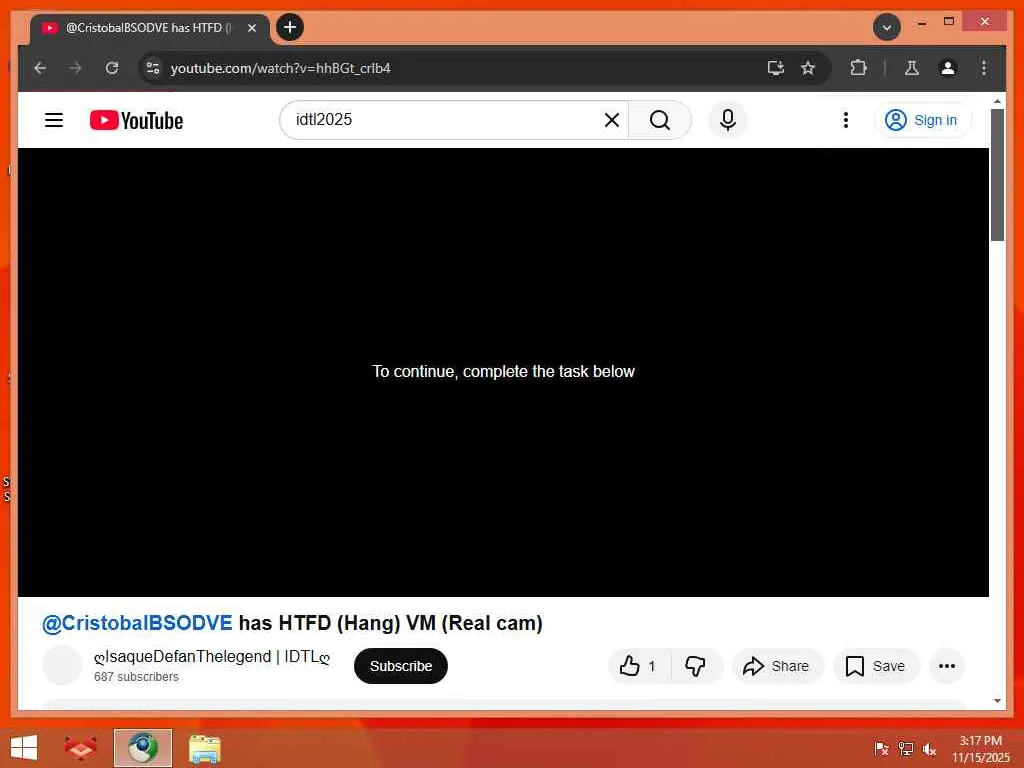Click the address bar URL

(x=281, y=69)
